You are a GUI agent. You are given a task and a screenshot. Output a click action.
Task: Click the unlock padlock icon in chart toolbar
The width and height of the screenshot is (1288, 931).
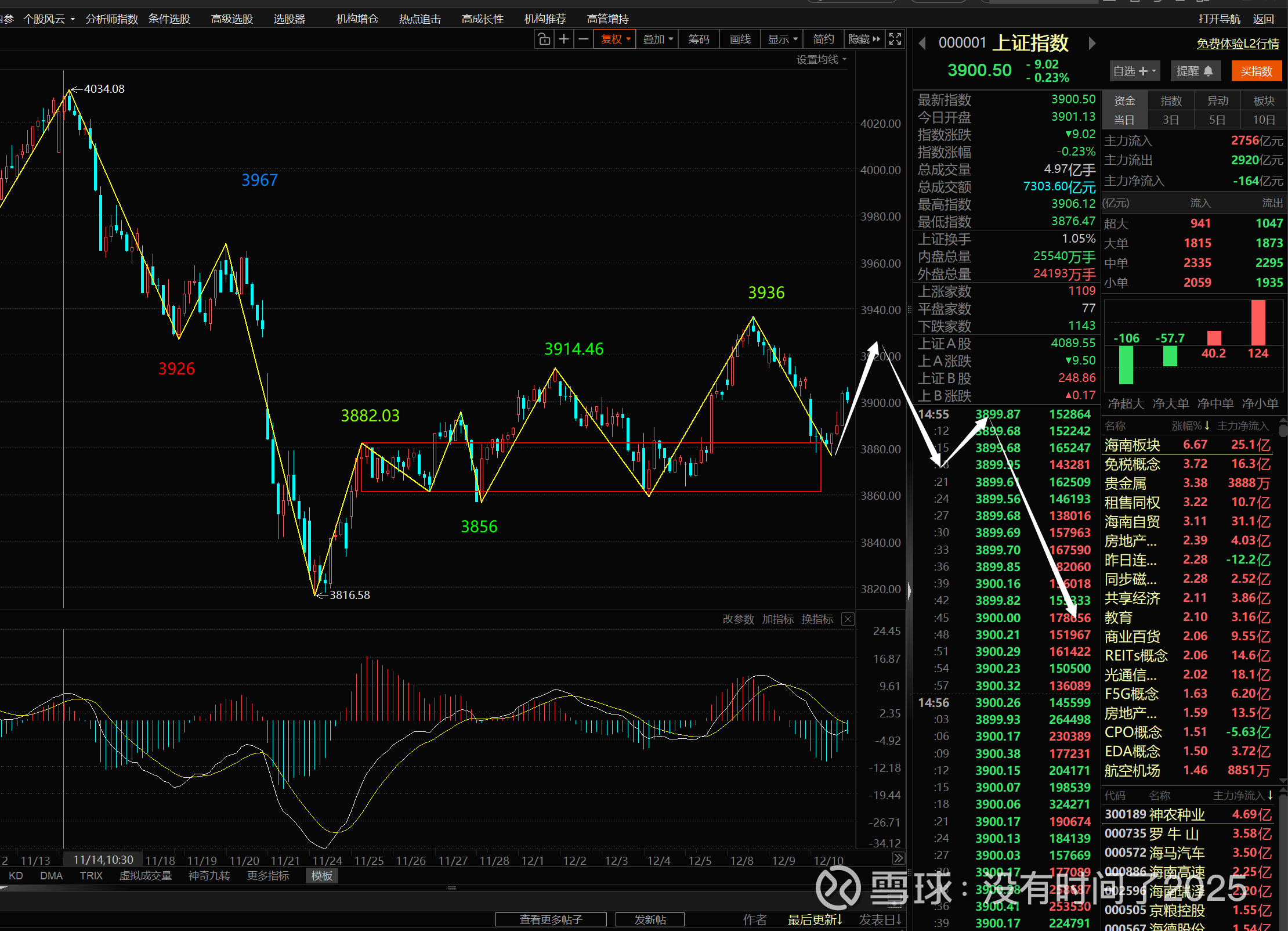click(x=544, y=39)
